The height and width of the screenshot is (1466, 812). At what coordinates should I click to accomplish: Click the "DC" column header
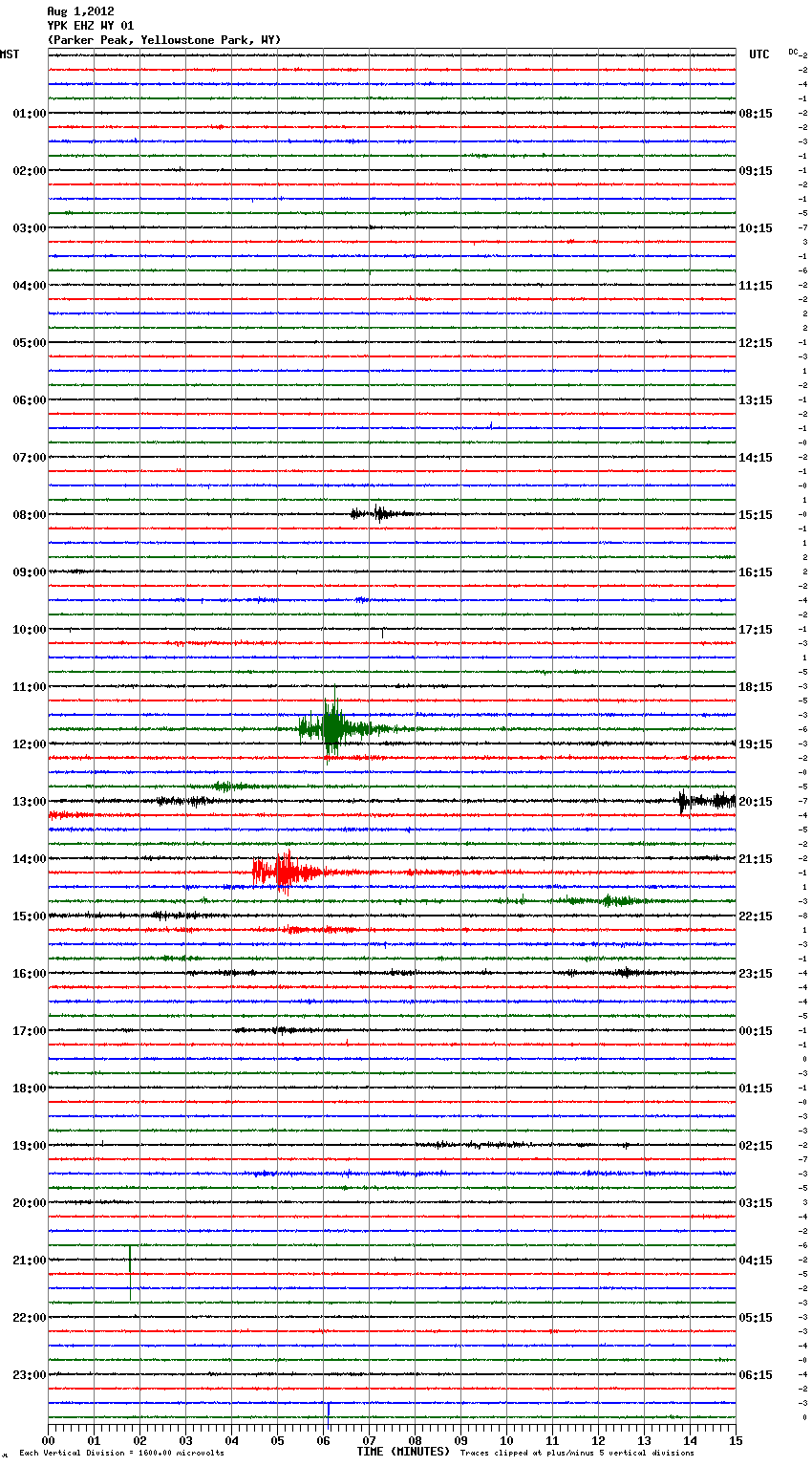[793, 52]
